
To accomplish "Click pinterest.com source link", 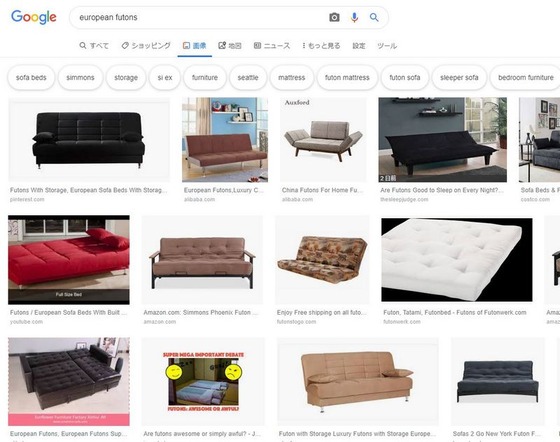I will [x=27, y=199].
